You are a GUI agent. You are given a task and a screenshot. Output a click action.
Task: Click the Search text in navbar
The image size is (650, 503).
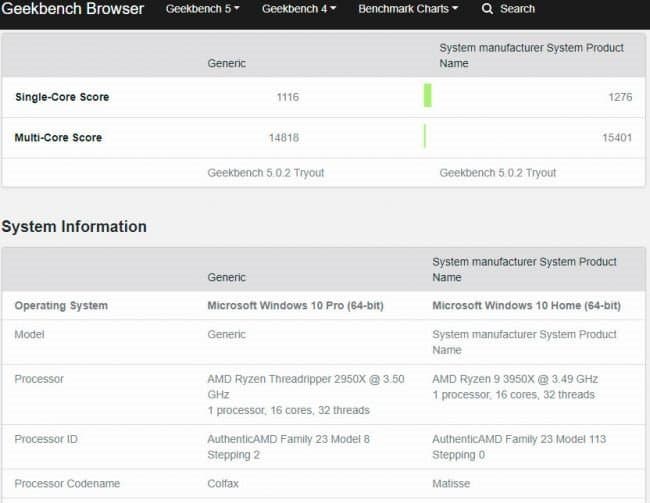pos(517,9)
